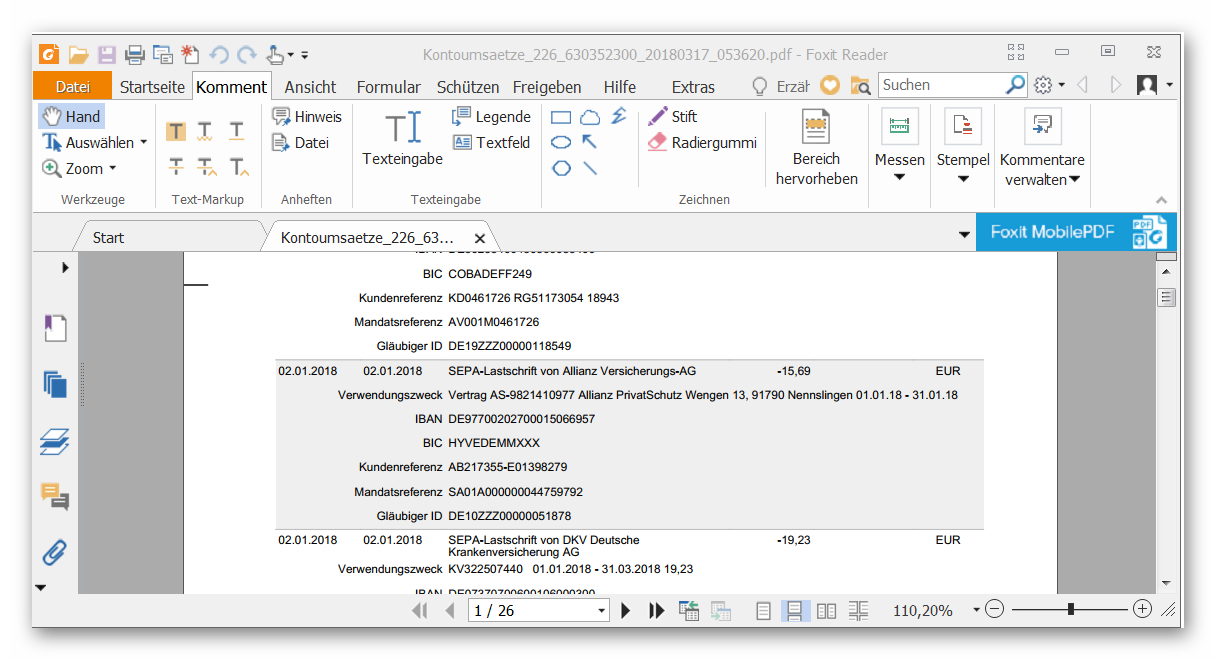1216x660 pixels.
Task: Select the Stift pencil tool
Action: click(672, 116)
